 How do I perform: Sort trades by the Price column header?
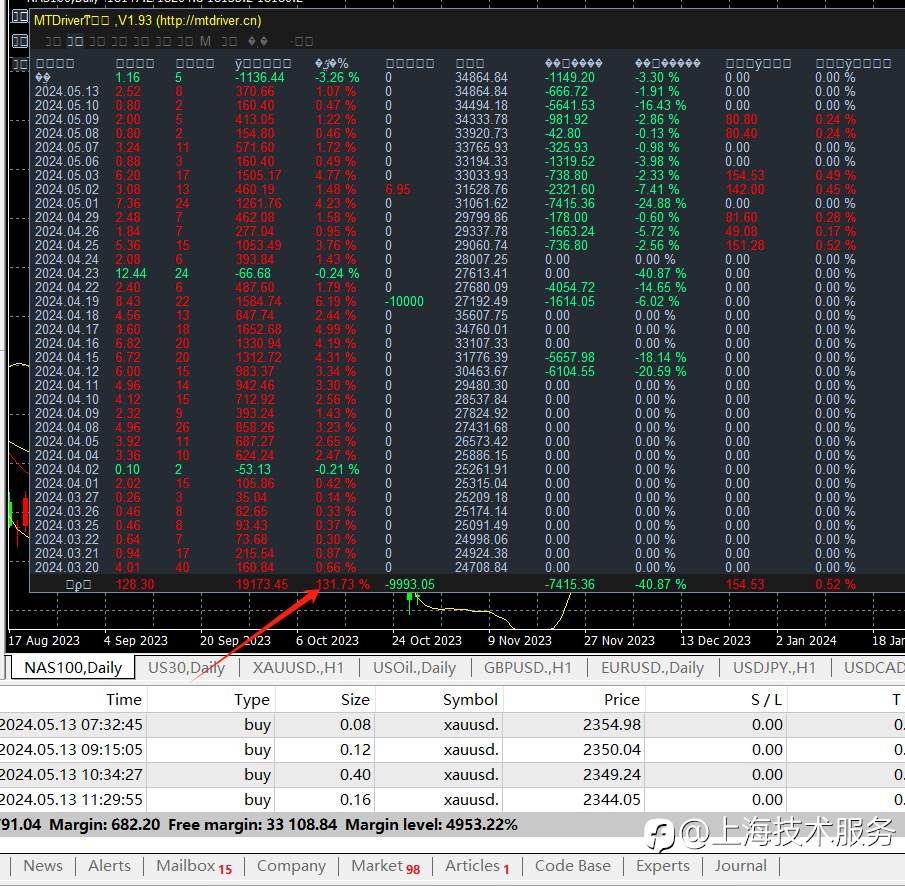(622, 700)
